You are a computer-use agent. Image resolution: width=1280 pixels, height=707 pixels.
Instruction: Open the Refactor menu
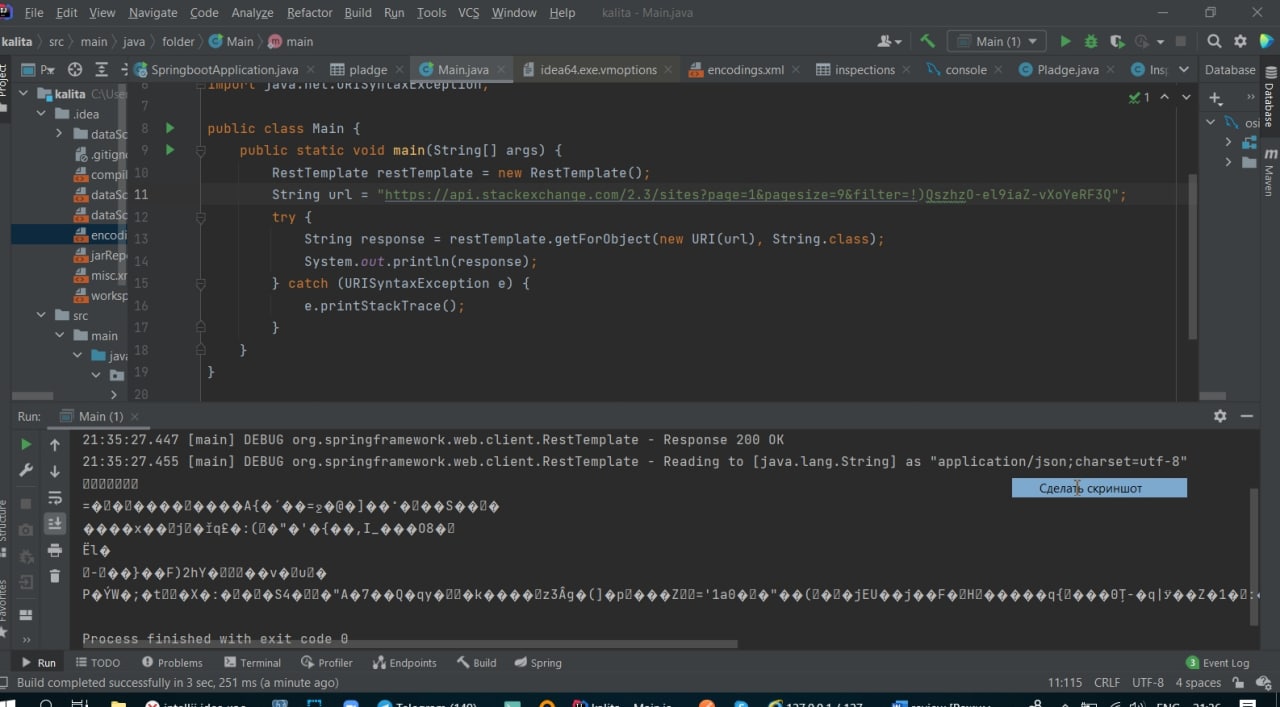(x=309, y=12)
